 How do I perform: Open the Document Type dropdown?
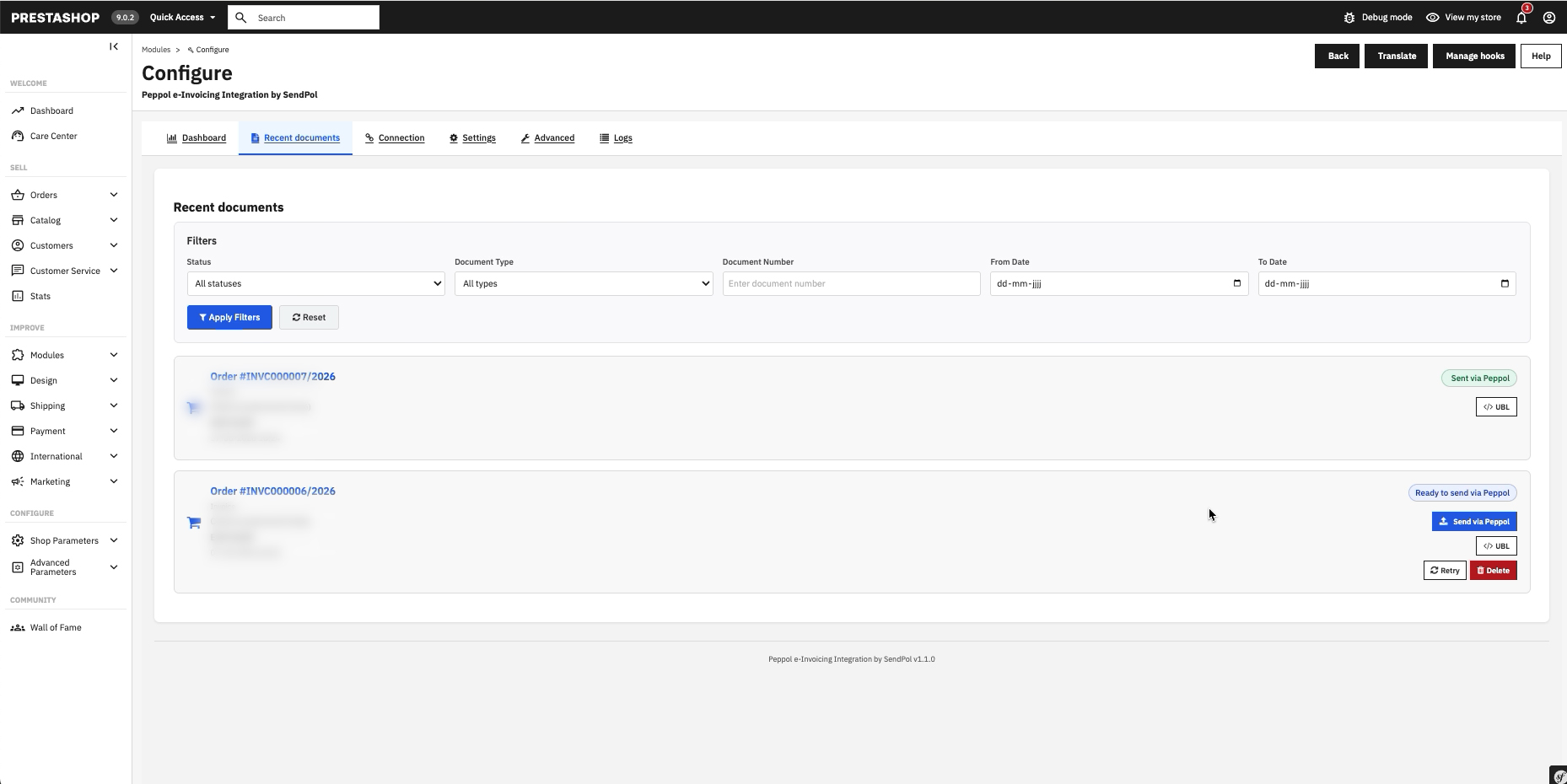pyautogui.click(x=584, y=283)
